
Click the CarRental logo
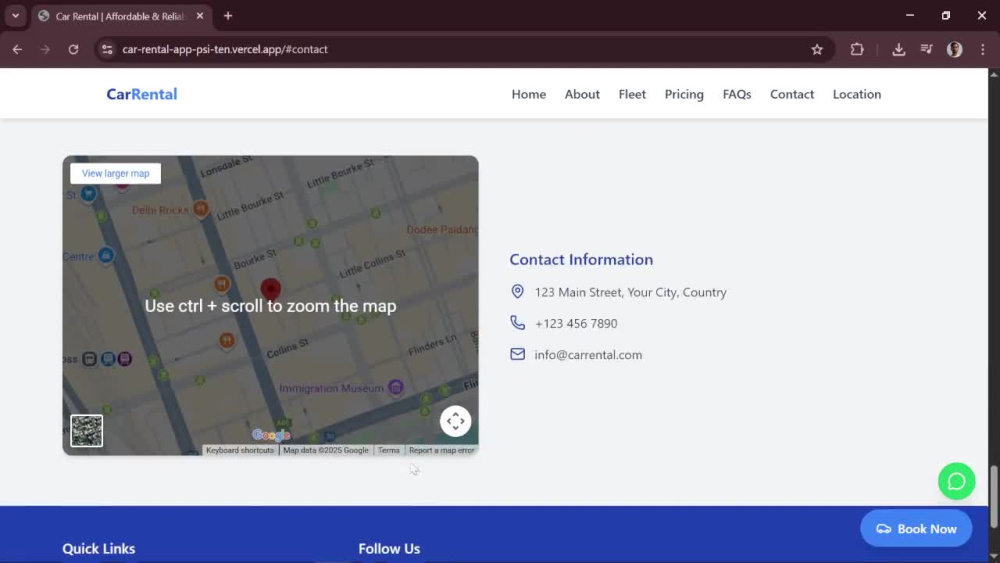point(142,94)
